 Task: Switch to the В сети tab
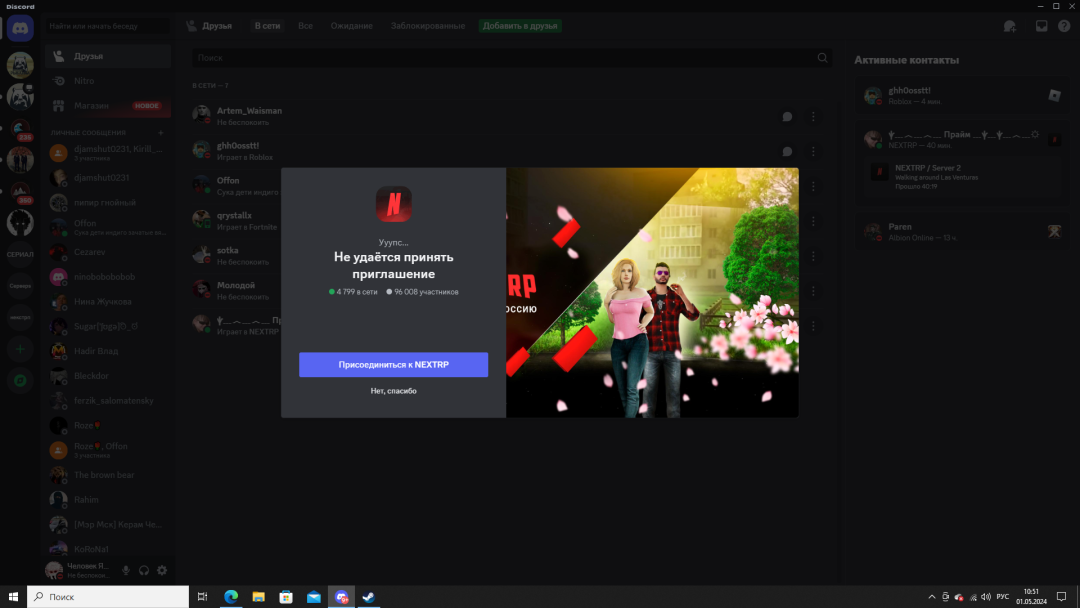[267, 26]
